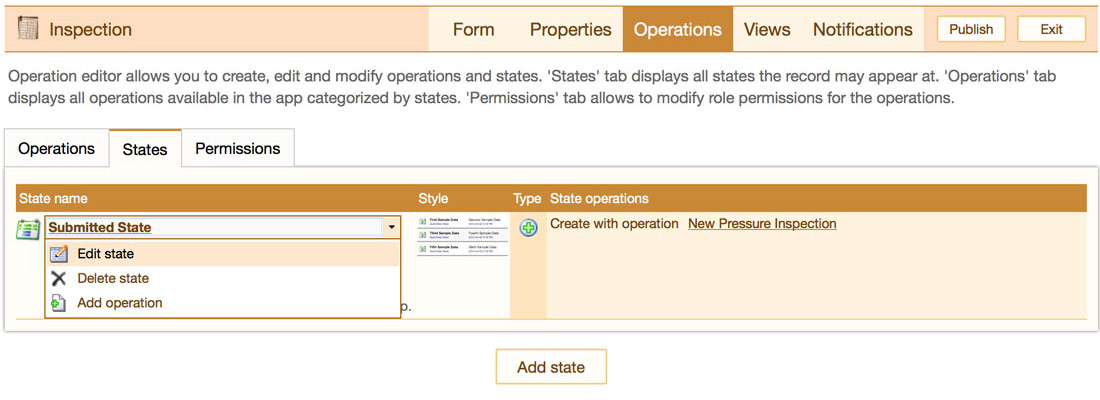Collapse the Submitted State dropdown arrow

390,228
